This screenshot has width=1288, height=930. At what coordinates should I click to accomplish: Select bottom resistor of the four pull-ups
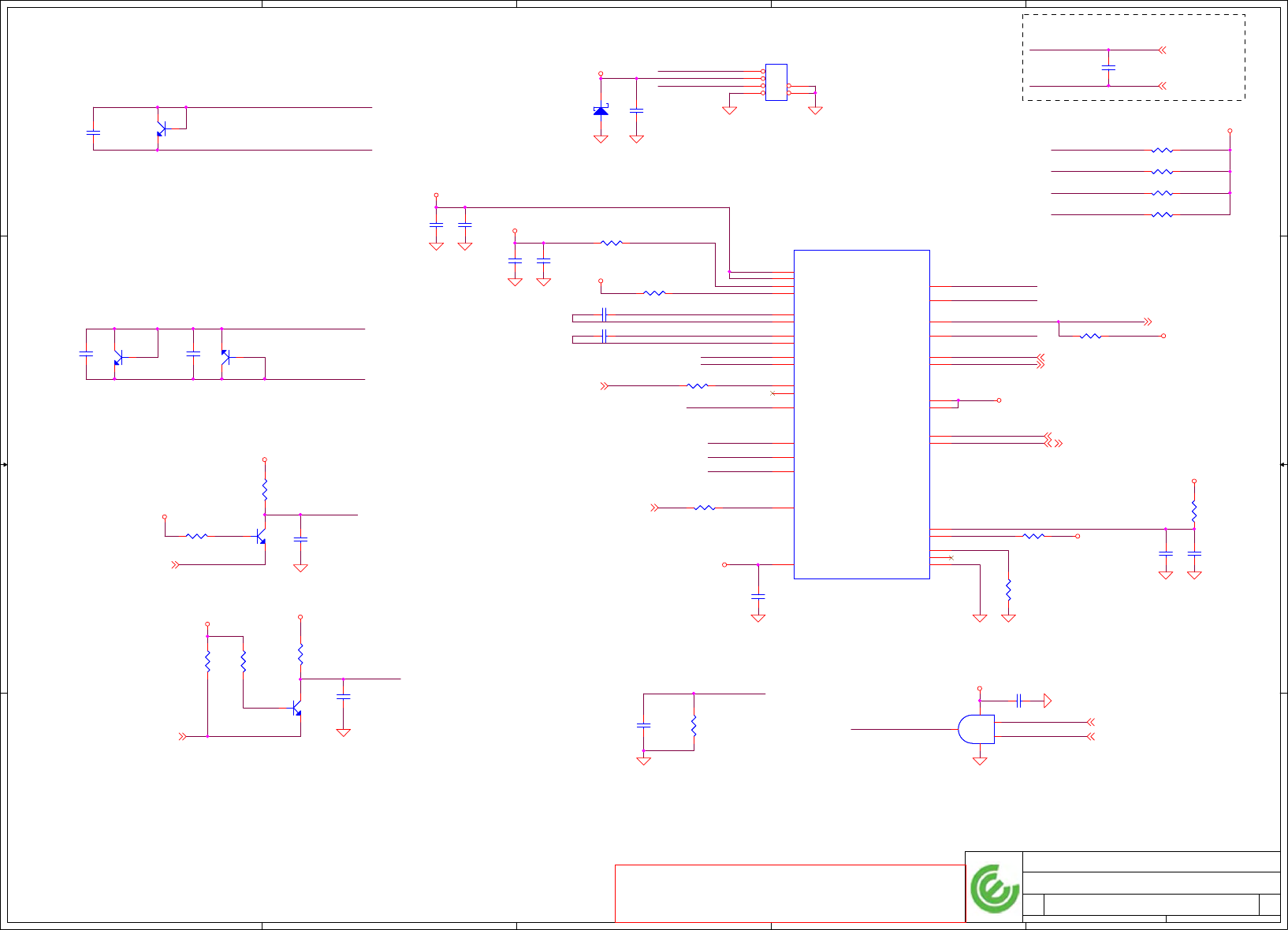[1162, 214]
